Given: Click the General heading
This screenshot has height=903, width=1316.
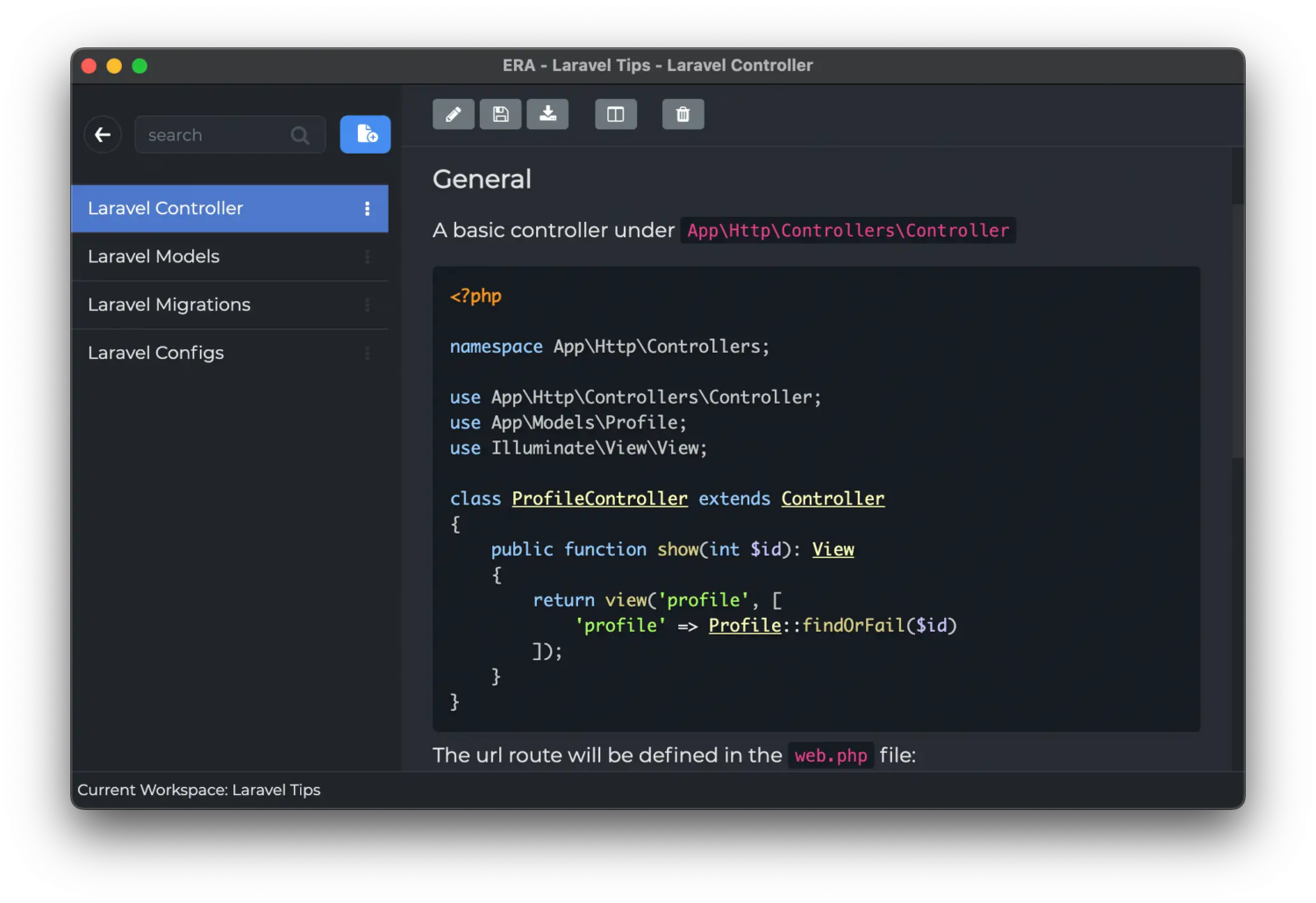Looking at the screenshot, I should [x=482, y=179].
